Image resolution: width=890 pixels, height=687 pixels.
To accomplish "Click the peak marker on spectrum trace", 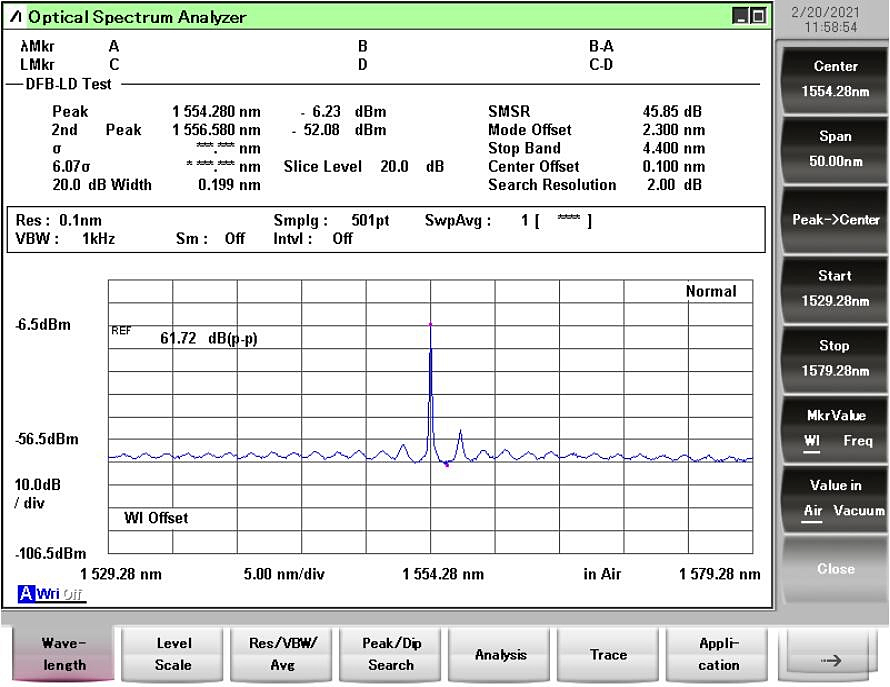I will [x=430, y=325].
